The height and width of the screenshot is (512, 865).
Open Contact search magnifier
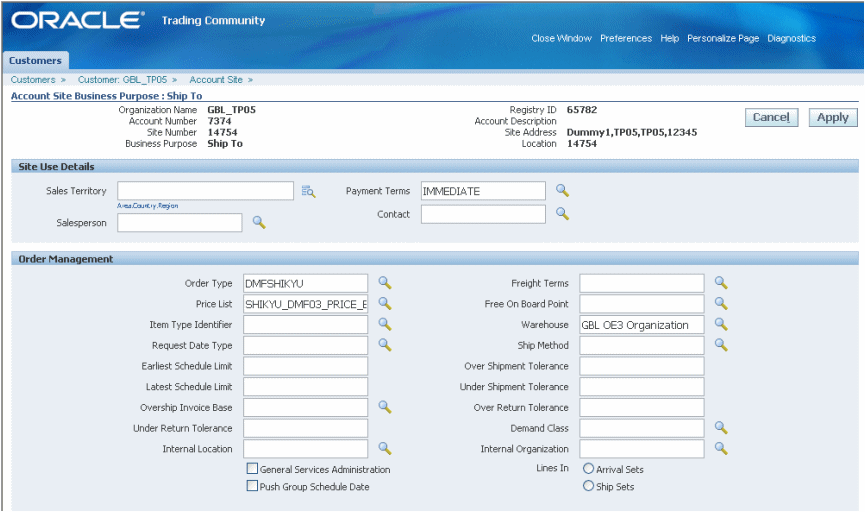(562, 214)
